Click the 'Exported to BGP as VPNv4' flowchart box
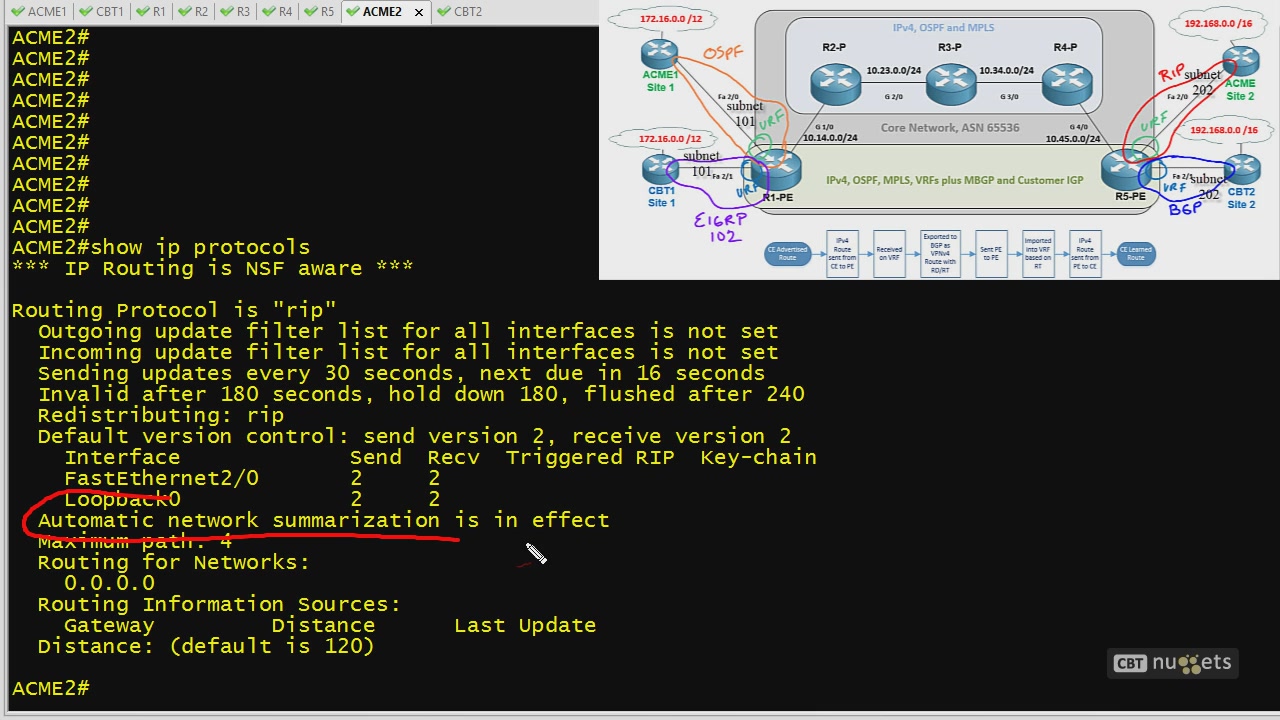1280x720 pixels. pos(940,254)
